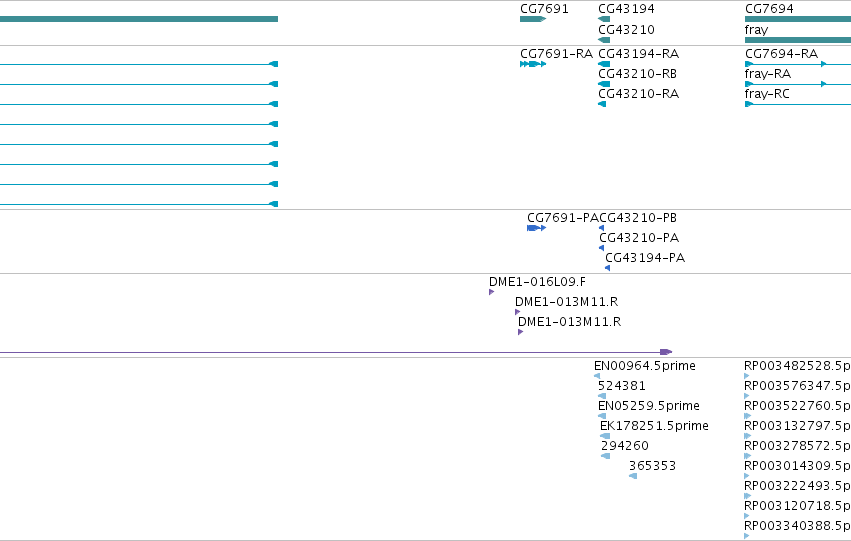Select the teal bar under fray gene label
851x541 pixels.
point(798,40)
